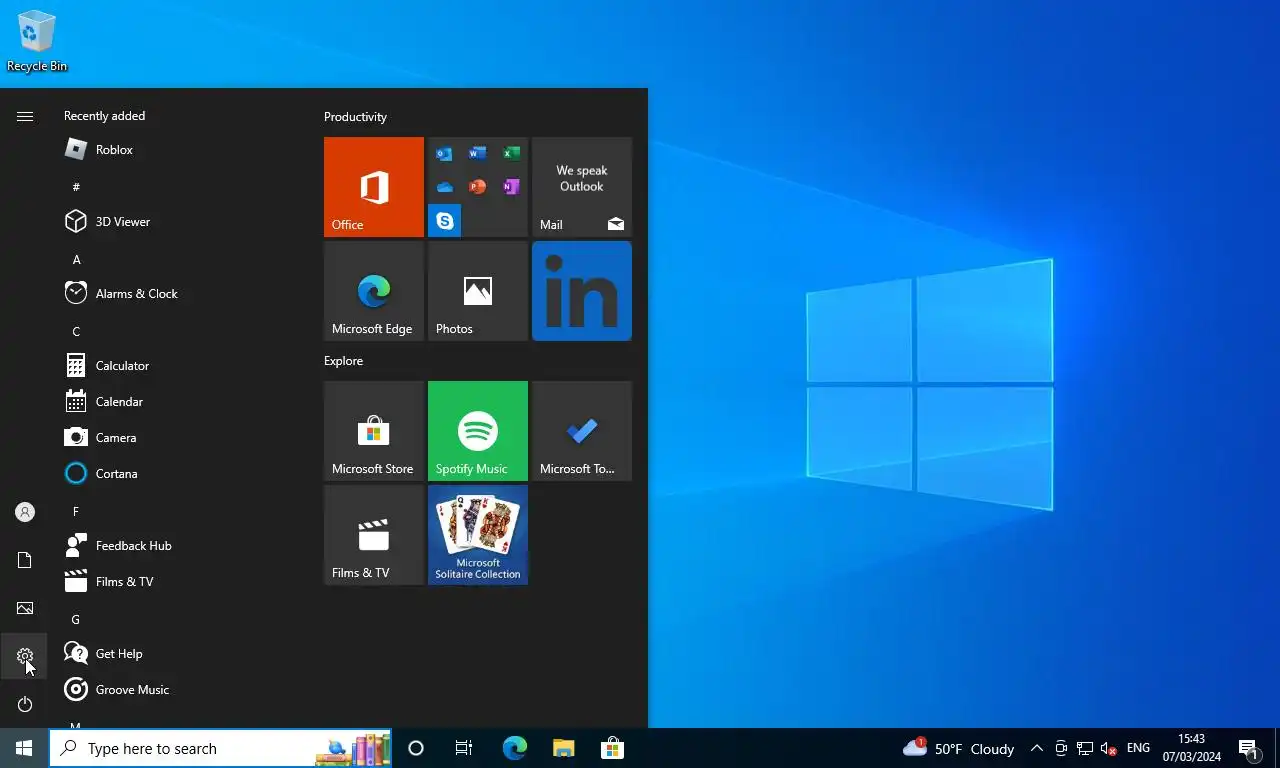Open the Mail tile

tap(582, 187)
